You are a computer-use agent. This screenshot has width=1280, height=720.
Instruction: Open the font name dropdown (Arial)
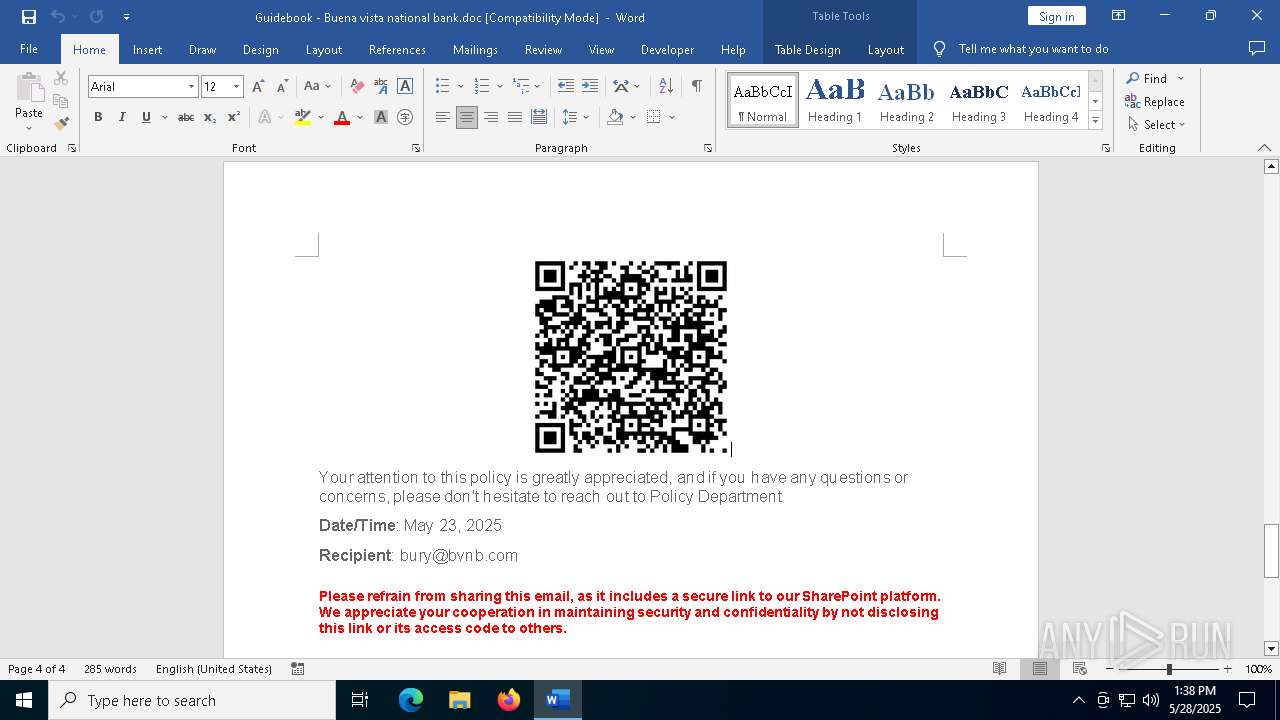pos(191,87)
